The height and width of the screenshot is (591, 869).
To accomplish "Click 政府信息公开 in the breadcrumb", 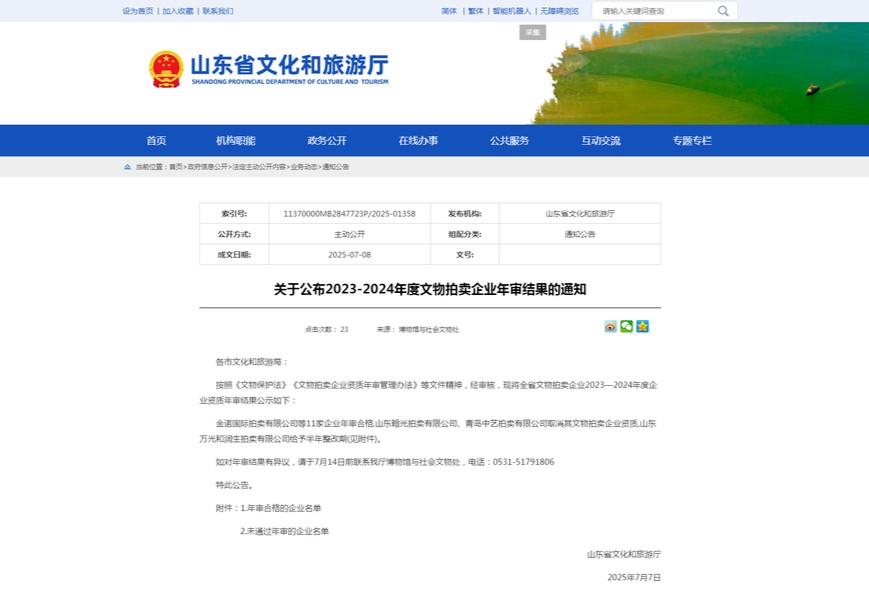I will pyautogui.click(x=207, y=167).
